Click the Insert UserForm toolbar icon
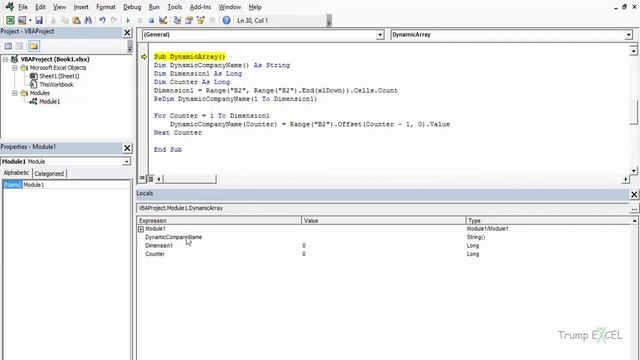This screenshot has height=360, width=640. click(22, 20)
